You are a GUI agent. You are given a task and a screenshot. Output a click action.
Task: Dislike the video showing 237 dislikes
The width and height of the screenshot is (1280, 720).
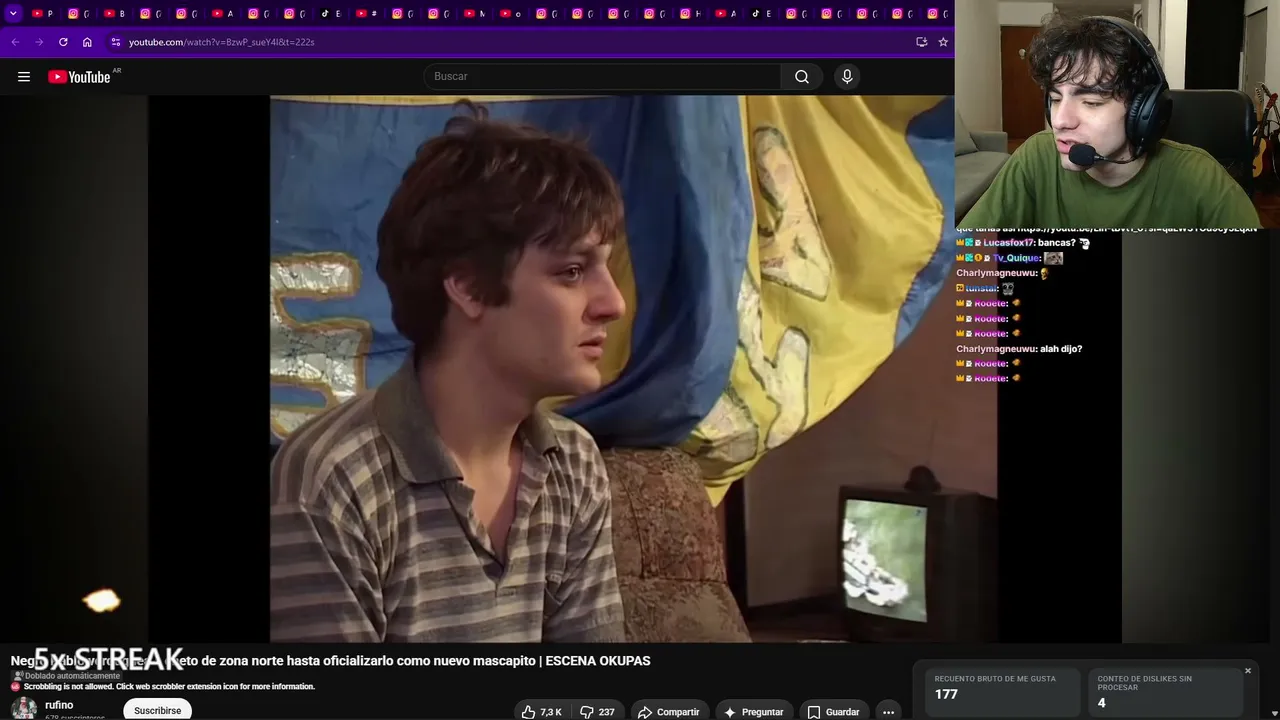coord(597,712)
